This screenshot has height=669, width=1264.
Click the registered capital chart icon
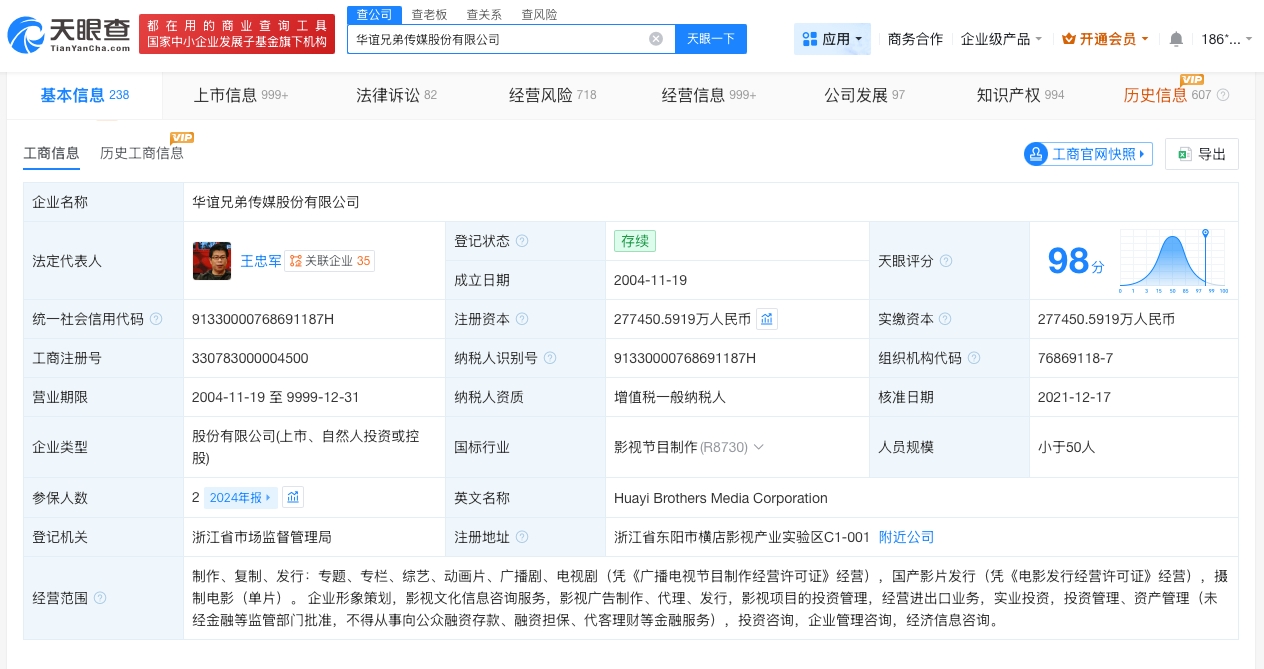point(767,319)
